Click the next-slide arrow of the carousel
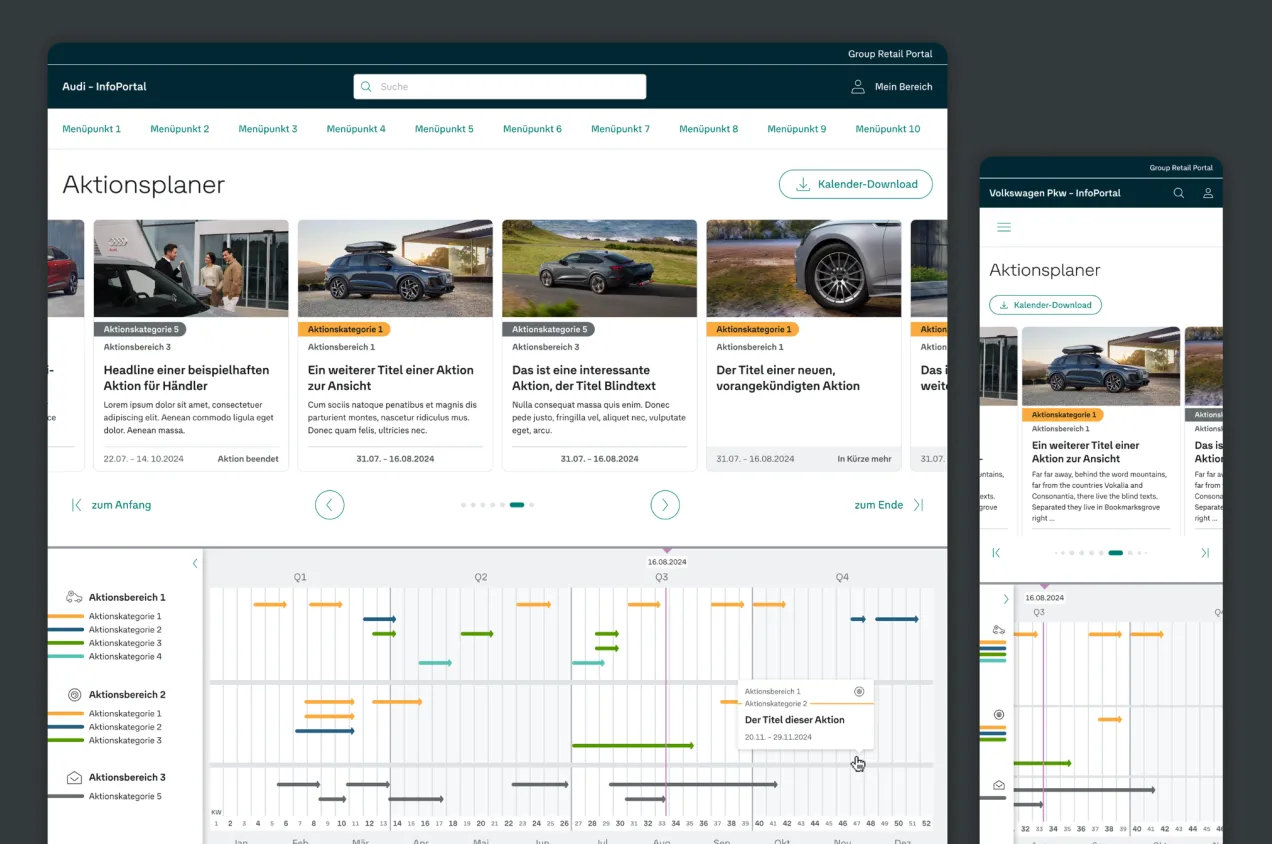The height and width of the screenshot is (844, 1272). click(665, 505)
